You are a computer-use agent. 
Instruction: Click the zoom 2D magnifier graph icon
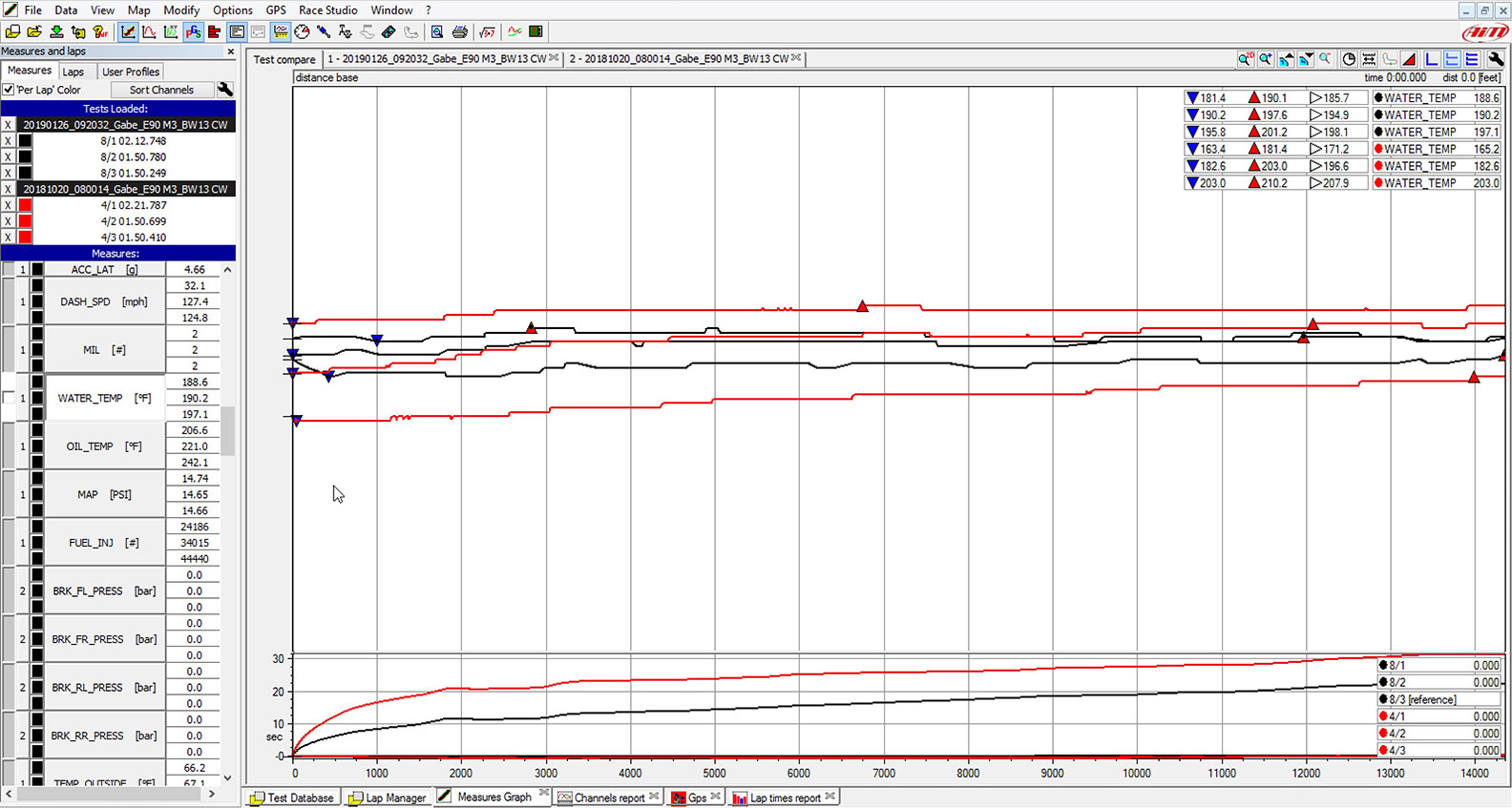1246,59
